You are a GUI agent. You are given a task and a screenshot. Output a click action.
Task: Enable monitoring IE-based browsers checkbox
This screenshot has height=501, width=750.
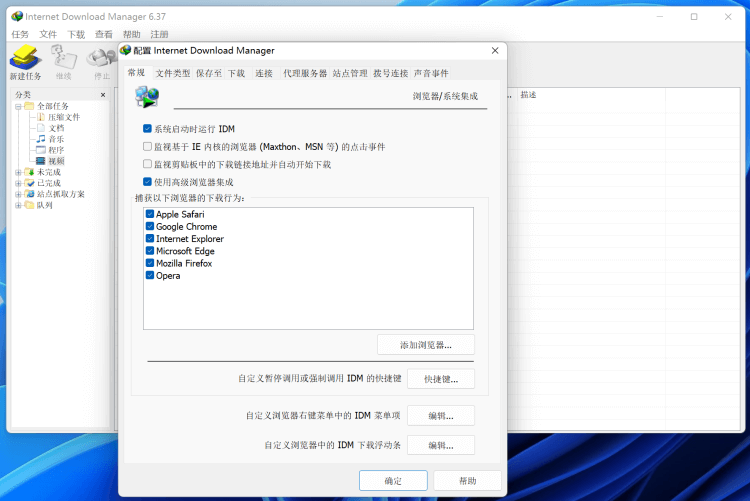(147, 146)
